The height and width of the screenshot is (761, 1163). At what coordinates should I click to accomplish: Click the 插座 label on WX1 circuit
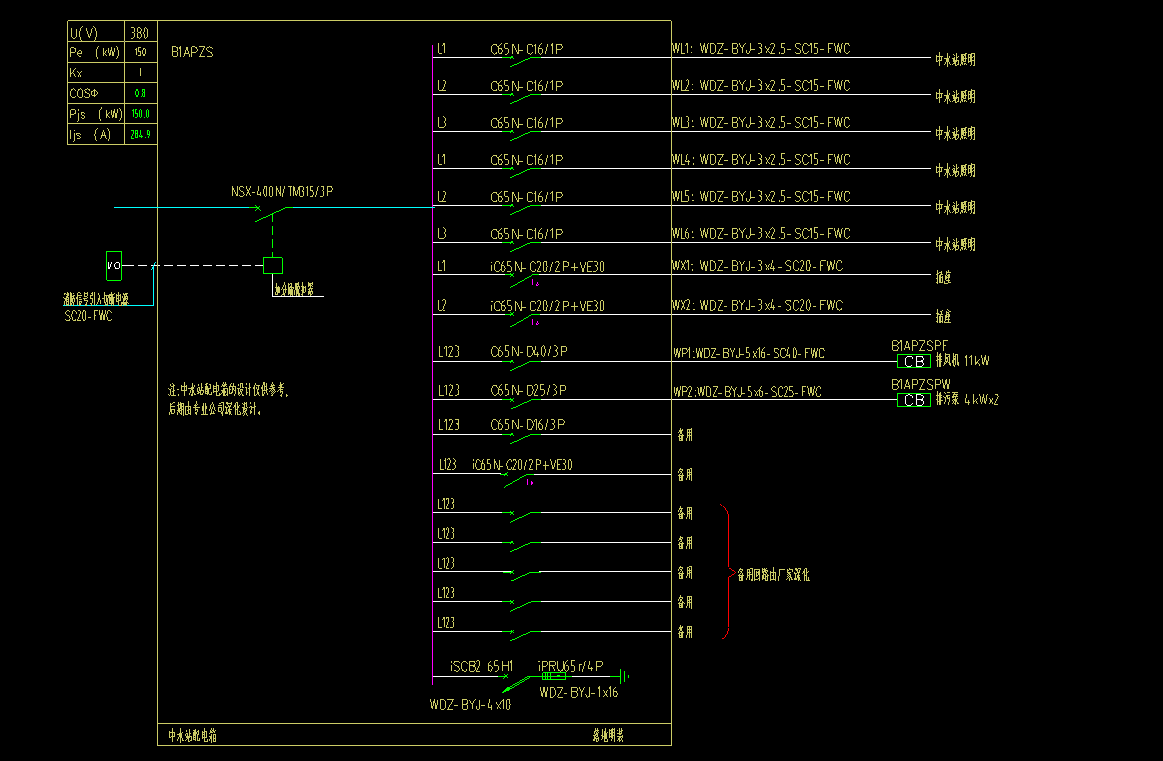pyautogui.click(x=943, y=277)
